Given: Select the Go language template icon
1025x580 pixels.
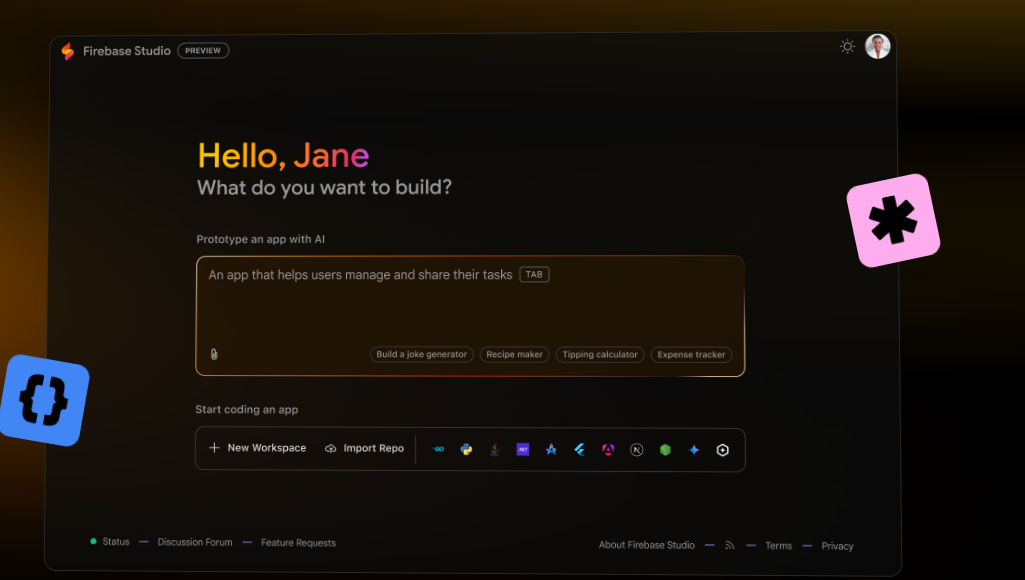Looking at the screenshot, I should click(x=438, y=450).
